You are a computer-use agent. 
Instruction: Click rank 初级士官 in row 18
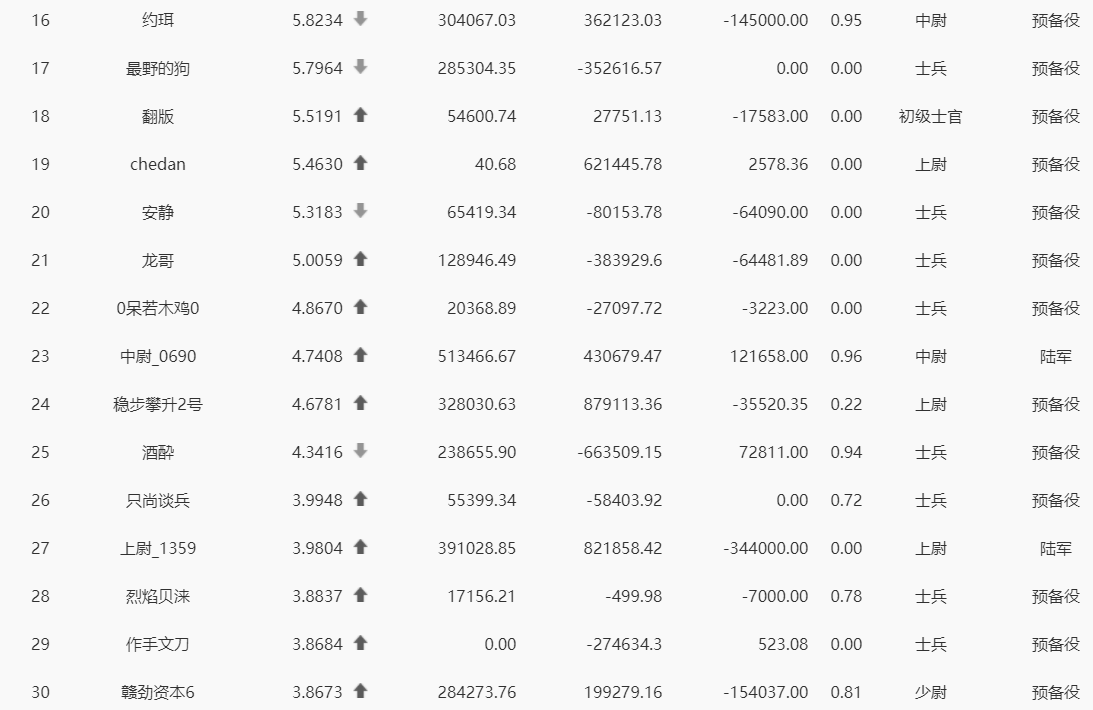coord(931,116)
